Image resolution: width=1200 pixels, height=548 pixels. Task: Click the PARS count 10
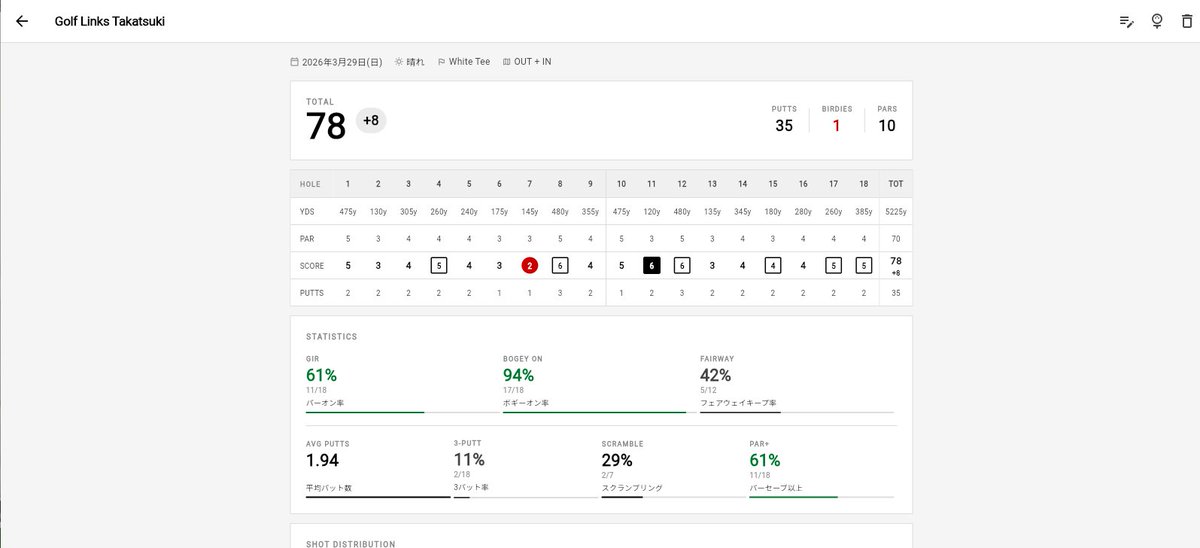[887, 126]
